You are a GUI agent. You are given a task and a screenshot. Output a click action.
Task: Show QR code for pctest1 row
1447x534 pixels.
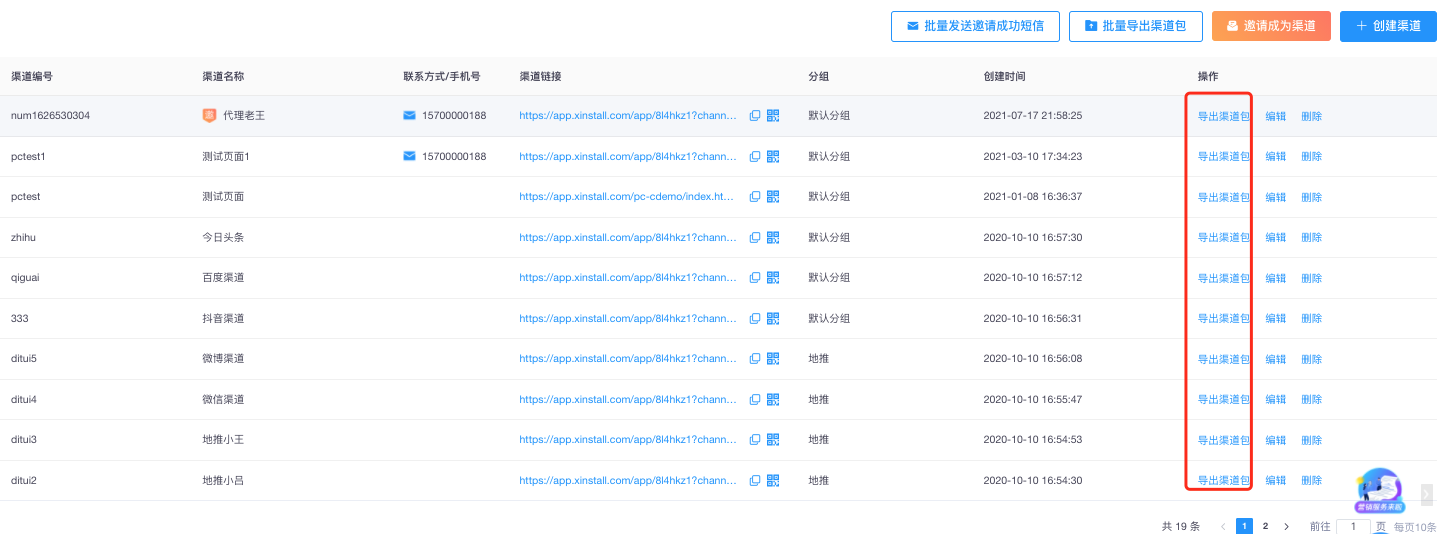tap(773, 156)
